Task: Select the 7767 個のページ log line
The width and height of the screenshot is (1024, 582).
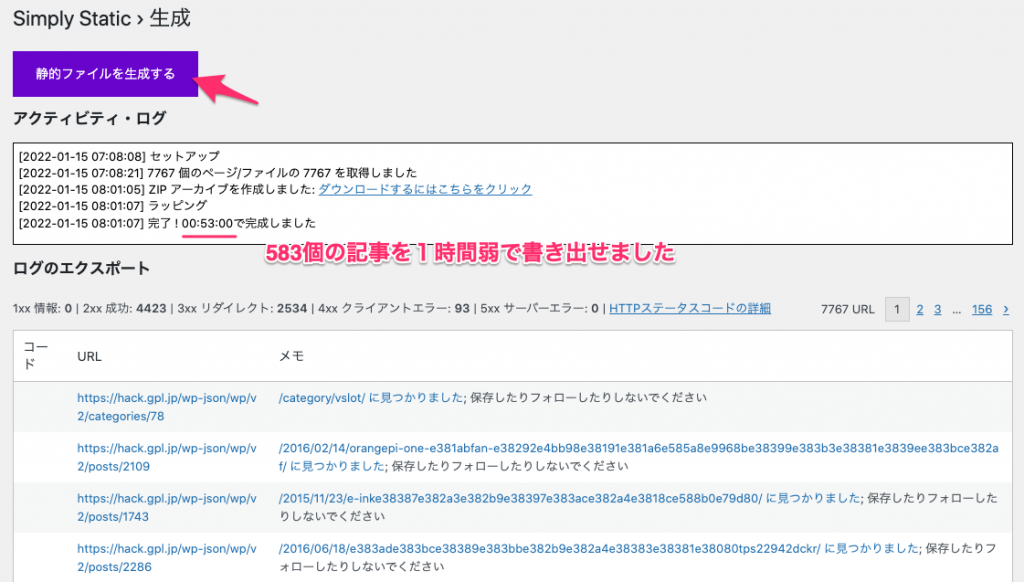Action: tap(217, 173)
